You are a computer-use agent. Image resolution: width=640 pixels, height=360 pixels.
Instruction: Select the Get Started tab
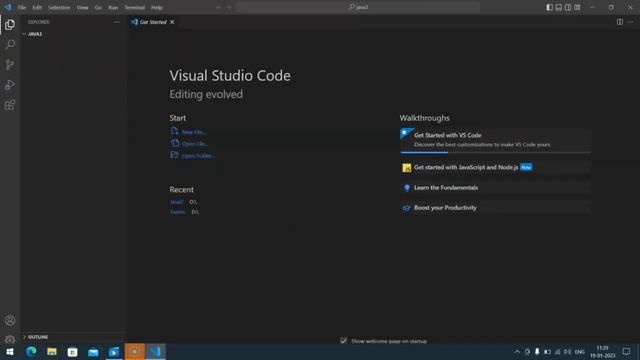[x=153, y=22]
